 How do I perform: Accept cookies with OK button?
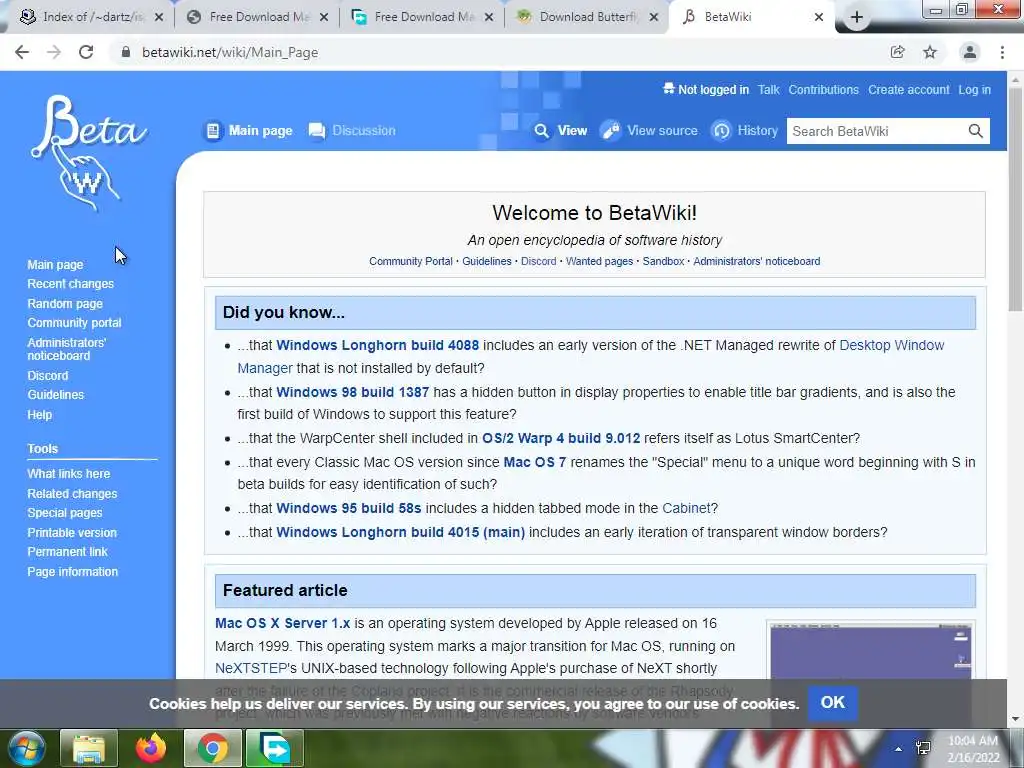click(833, 703)
